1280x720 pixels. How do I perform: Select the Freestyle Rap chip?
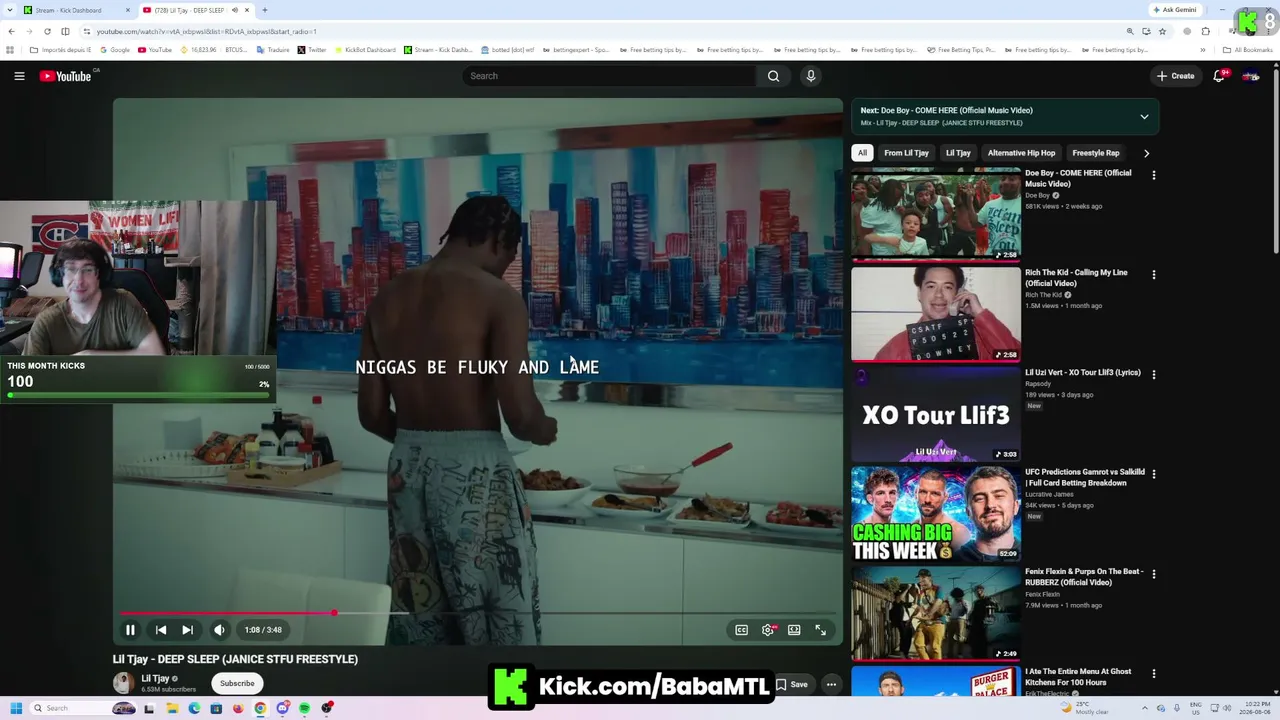(x=1095, y=153)
